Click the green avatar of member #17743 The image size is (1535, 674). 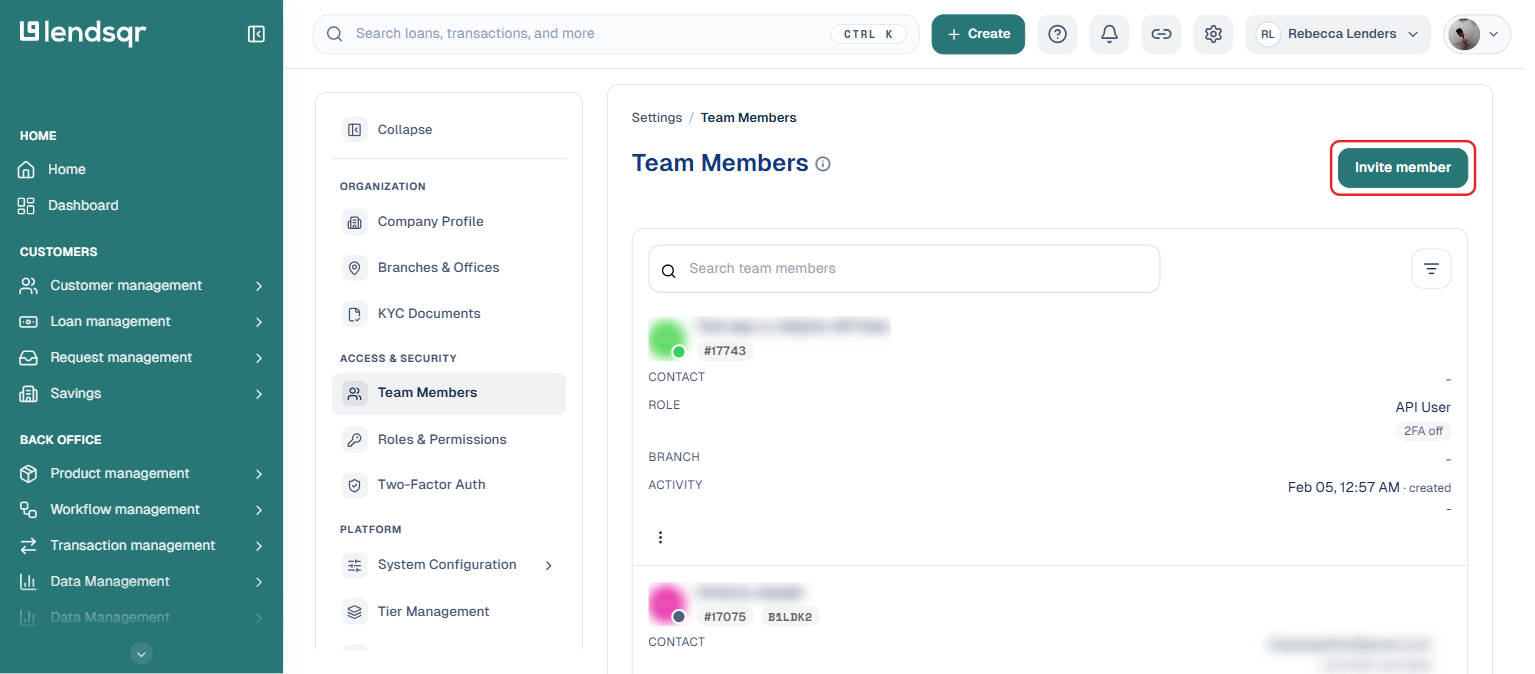tap(667, 339)
